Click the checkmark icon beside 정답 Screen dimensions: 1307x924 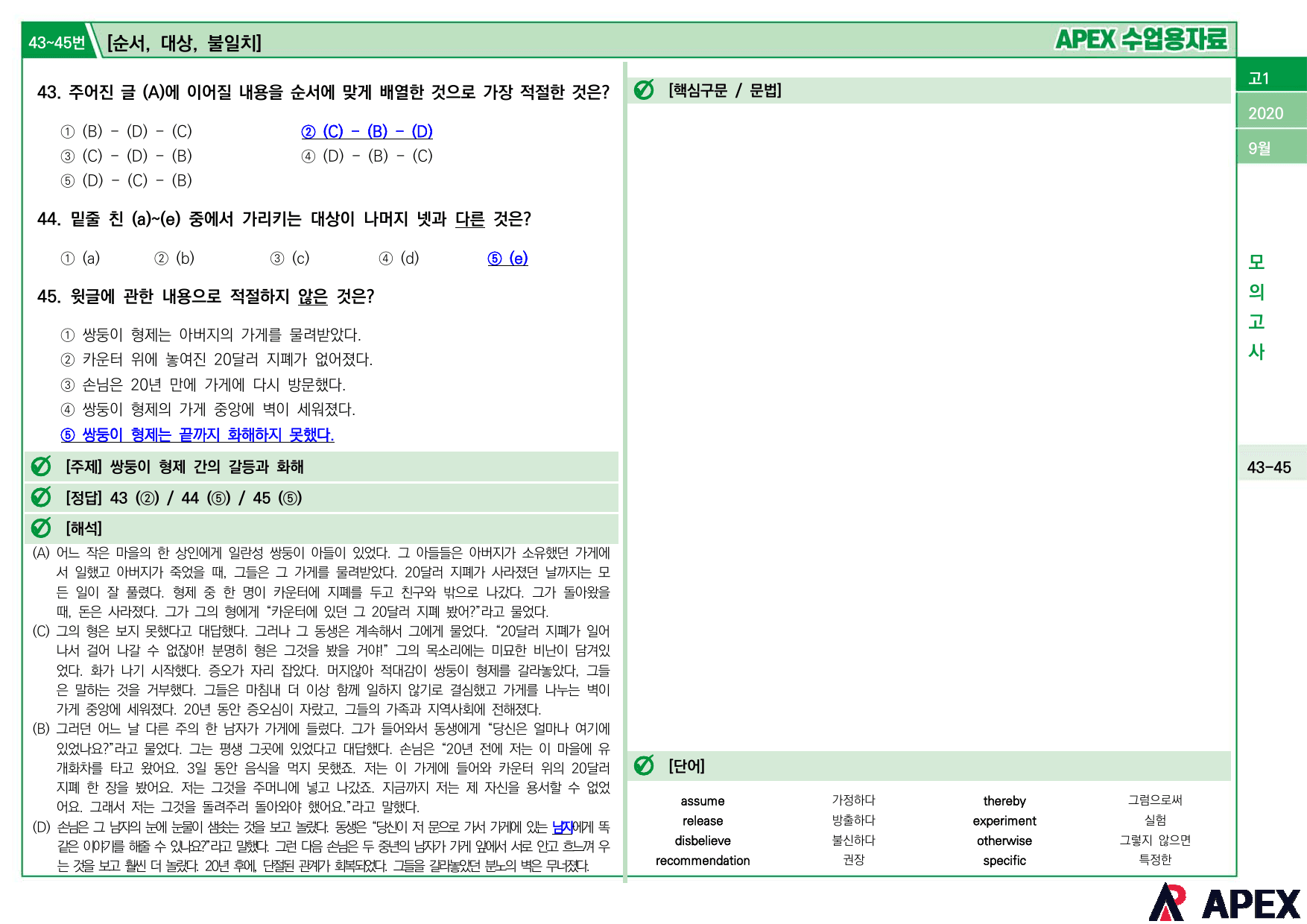(x=42, y=497)
